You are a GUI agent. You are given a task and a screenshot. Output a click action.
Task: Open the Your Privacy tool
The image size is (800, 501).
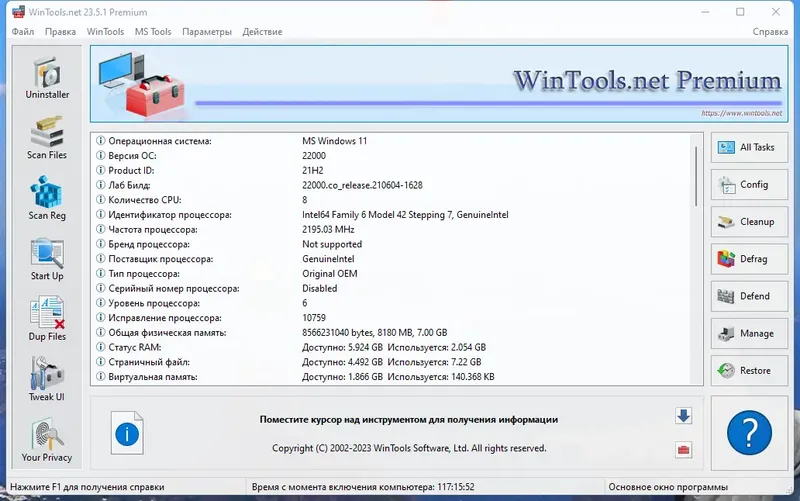[47, 440]
